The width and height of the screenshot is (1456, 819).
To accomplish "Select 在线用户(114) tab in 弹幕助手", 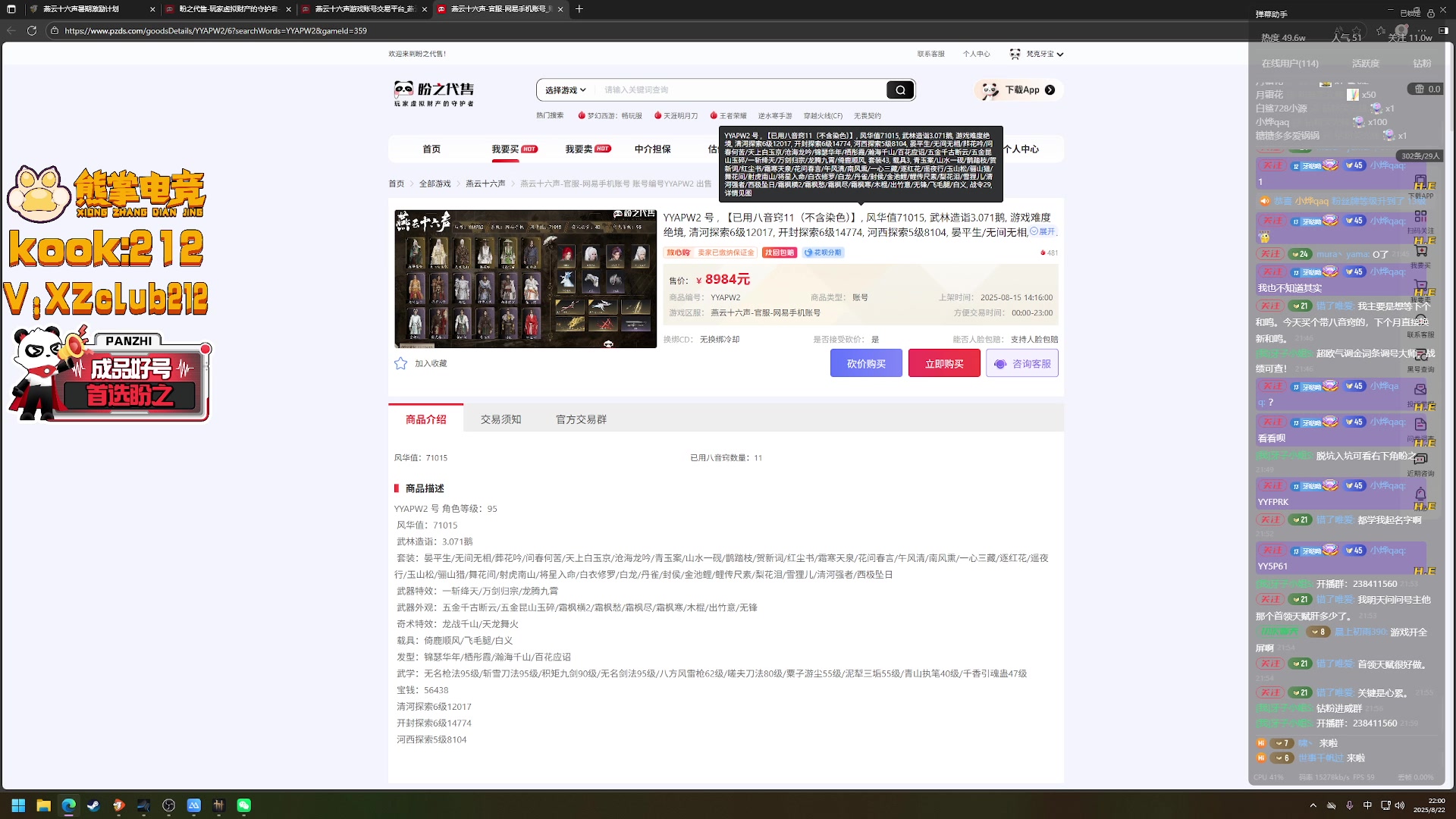I will (1290, 64).
